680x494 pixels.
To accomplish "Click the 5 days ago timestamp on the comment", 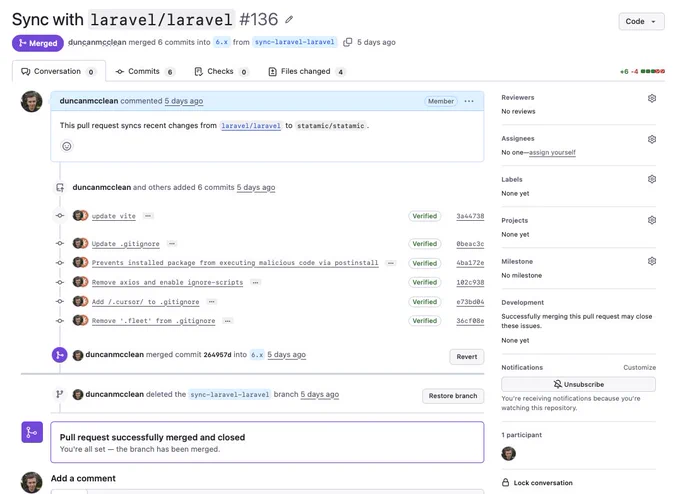I will [183, 101].
